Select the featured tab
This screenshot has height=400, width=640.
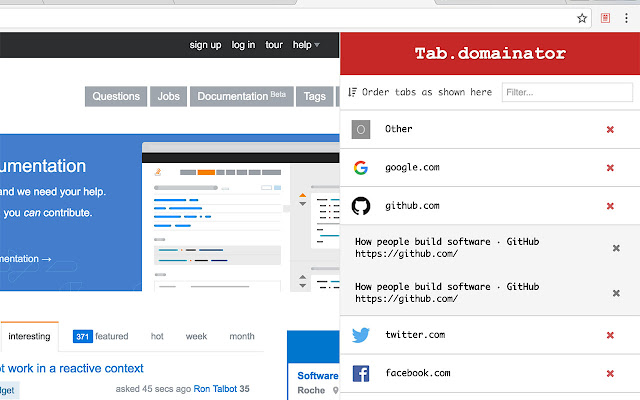(111, 336)
